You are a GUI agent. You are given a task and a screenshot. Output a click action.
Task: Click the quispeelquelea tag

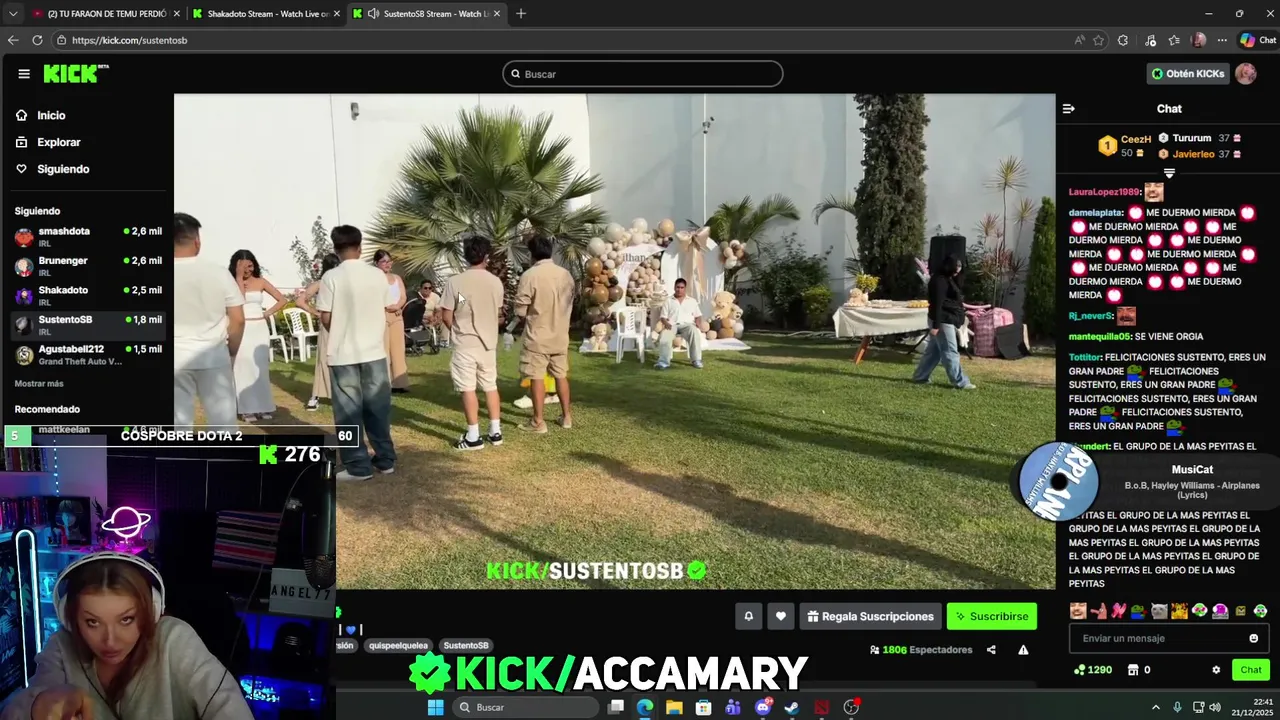(x=398, y=646)
